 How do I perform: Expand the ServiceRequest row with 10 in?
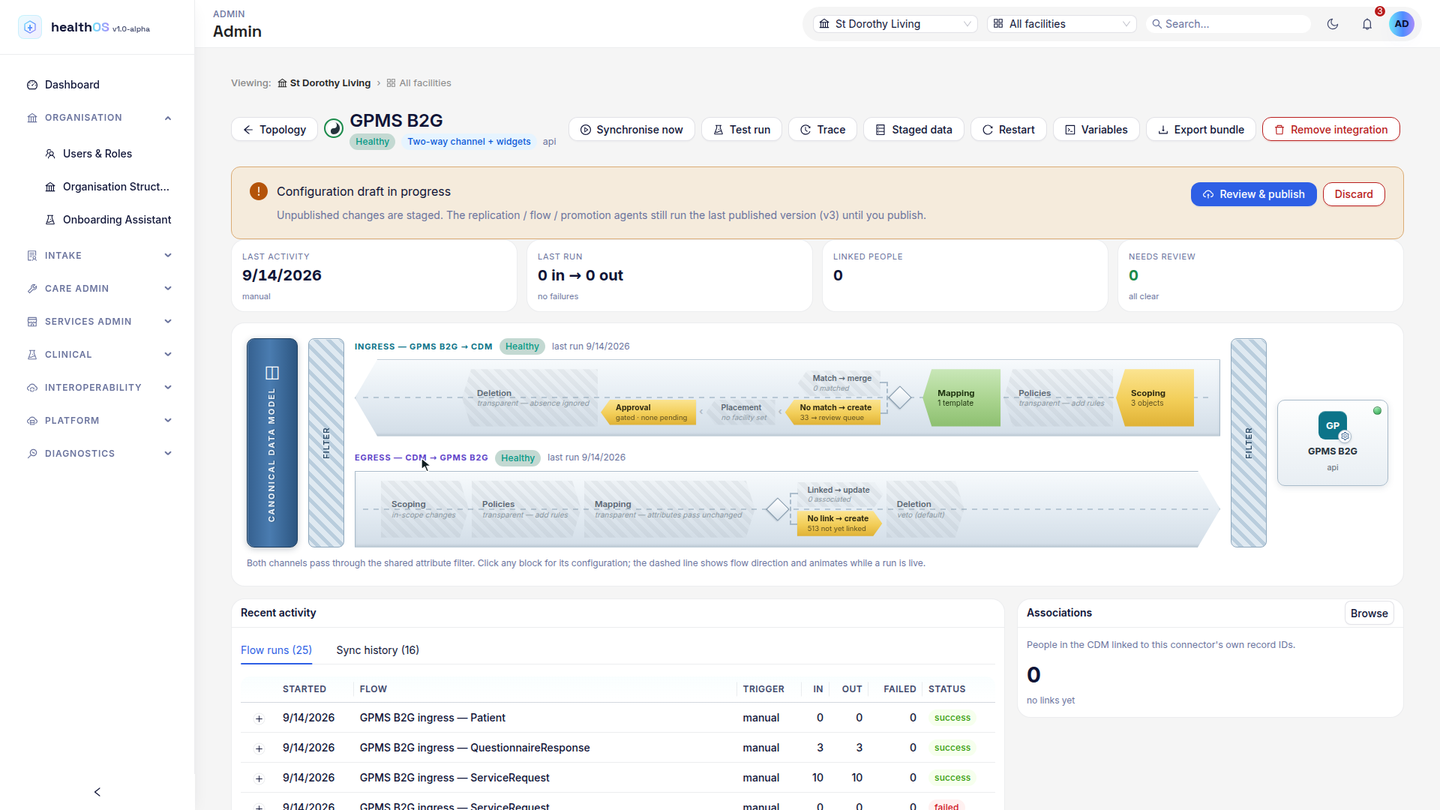click(x=259, y=778)
